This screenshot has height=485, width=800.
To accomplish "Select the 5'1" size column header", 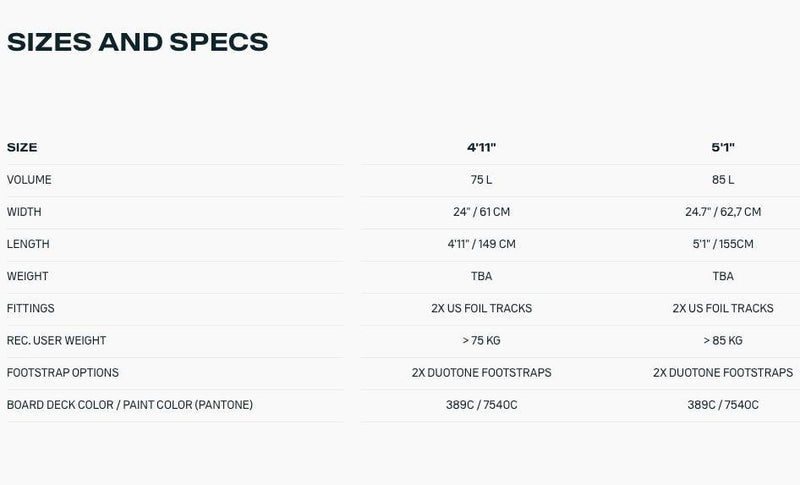I will (723, 148).
